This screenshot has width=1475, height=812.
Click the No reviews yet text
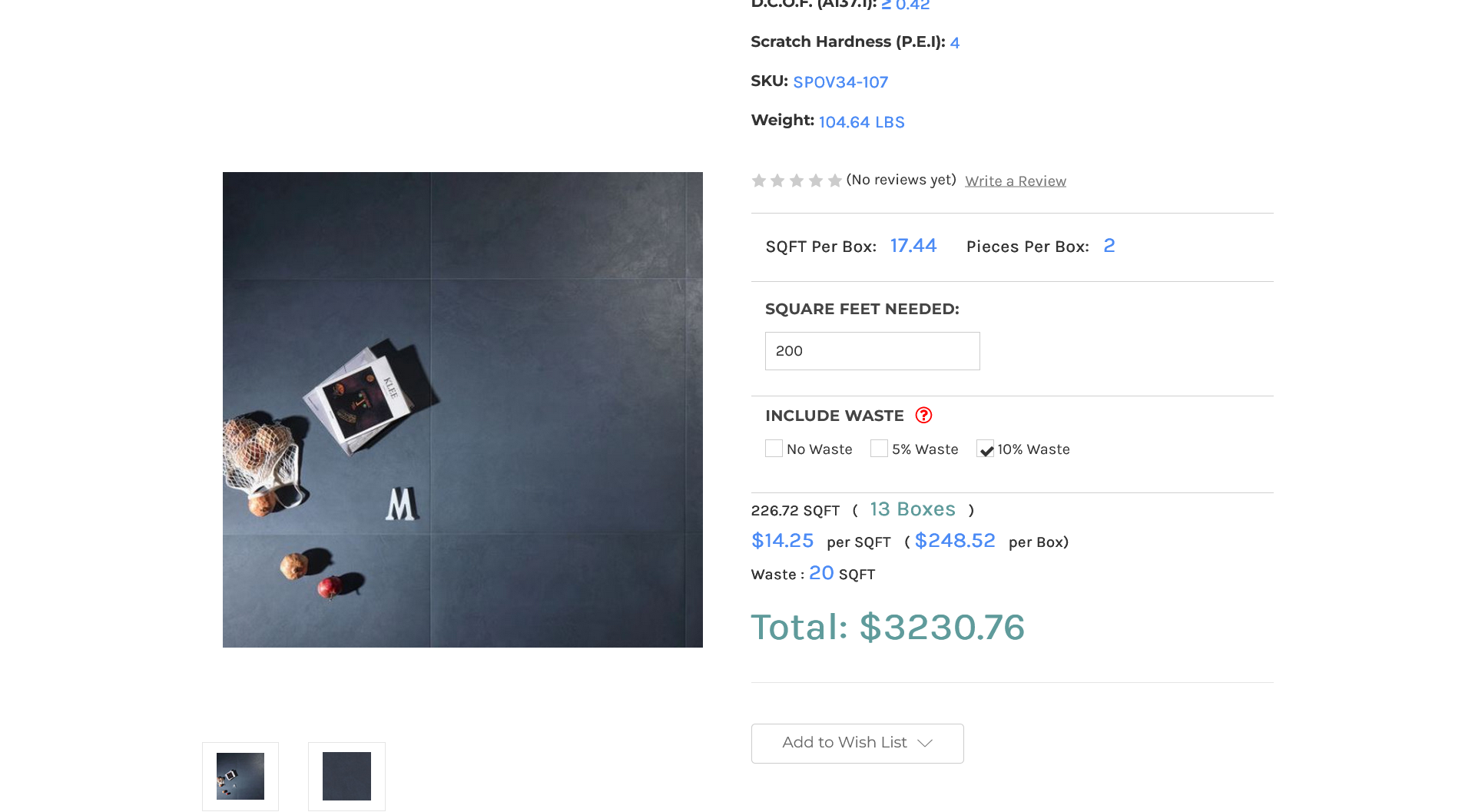901,180
